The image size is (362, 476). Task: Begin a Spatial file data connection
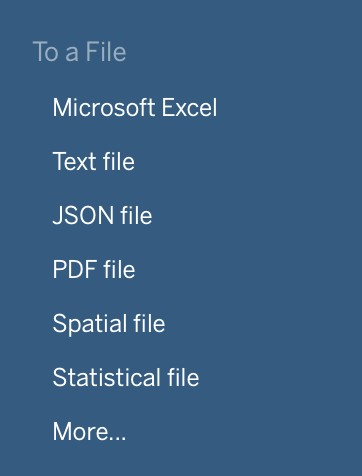coord(109,323)
